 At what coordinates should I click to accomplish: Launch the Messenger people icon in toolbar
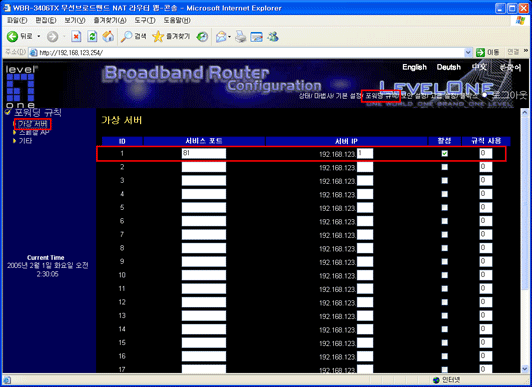(x=273, y=36)
